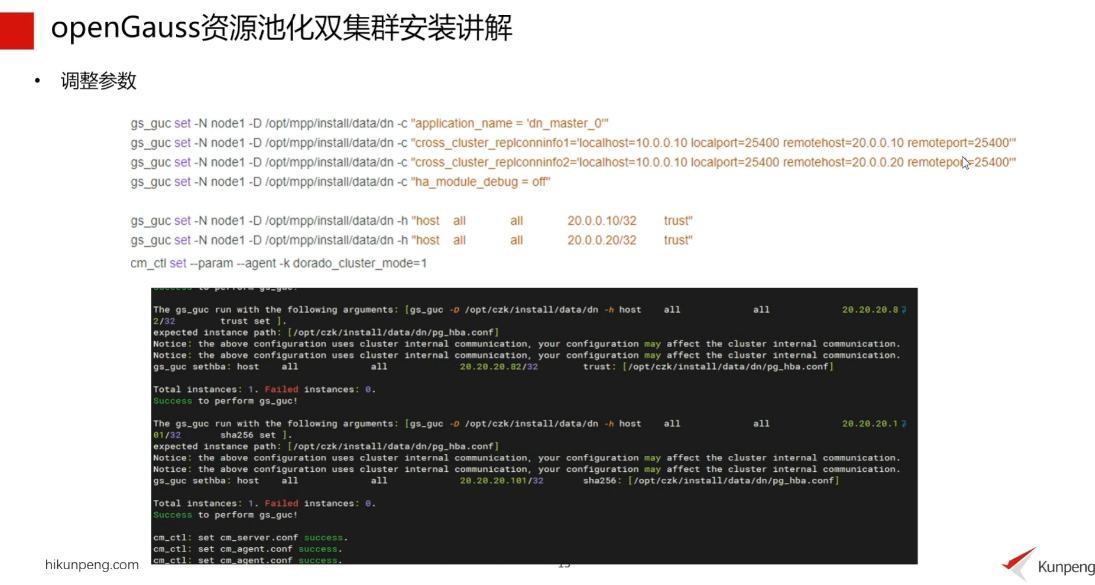Click the command line with cross_cluster_replconninfo1
This screenshot has width=1095, height=585.
tap(573, 143)
